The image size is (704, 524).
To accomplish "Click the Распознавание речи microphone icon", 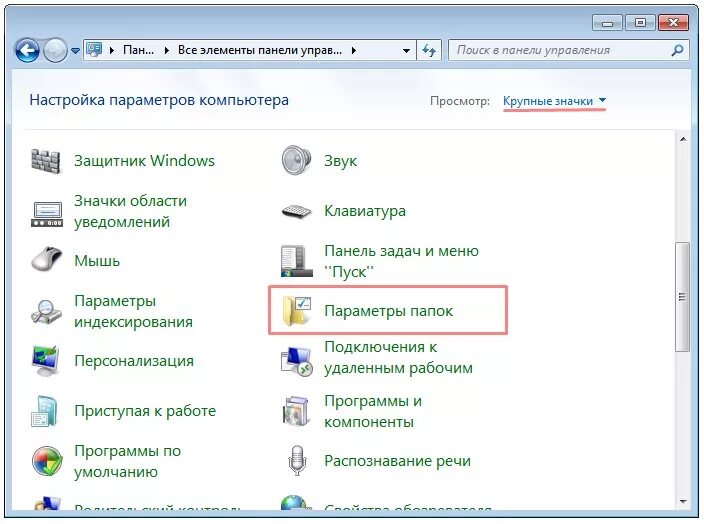I will click(297, 461).
